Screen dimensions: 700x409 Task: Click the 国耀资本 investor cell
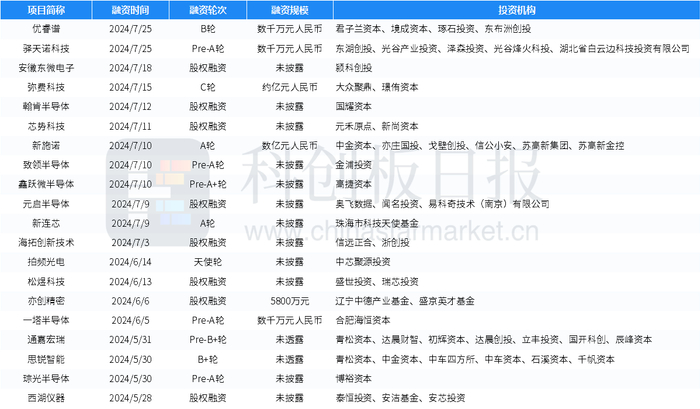coord(354,106)
